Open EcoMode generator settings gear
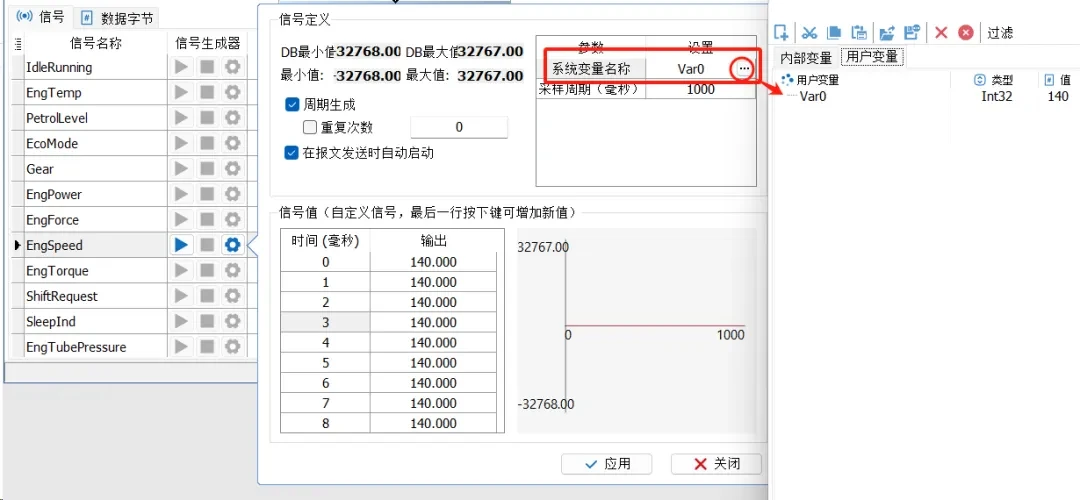Viewport: 1080px width, 500px height. tap(233, 143)
